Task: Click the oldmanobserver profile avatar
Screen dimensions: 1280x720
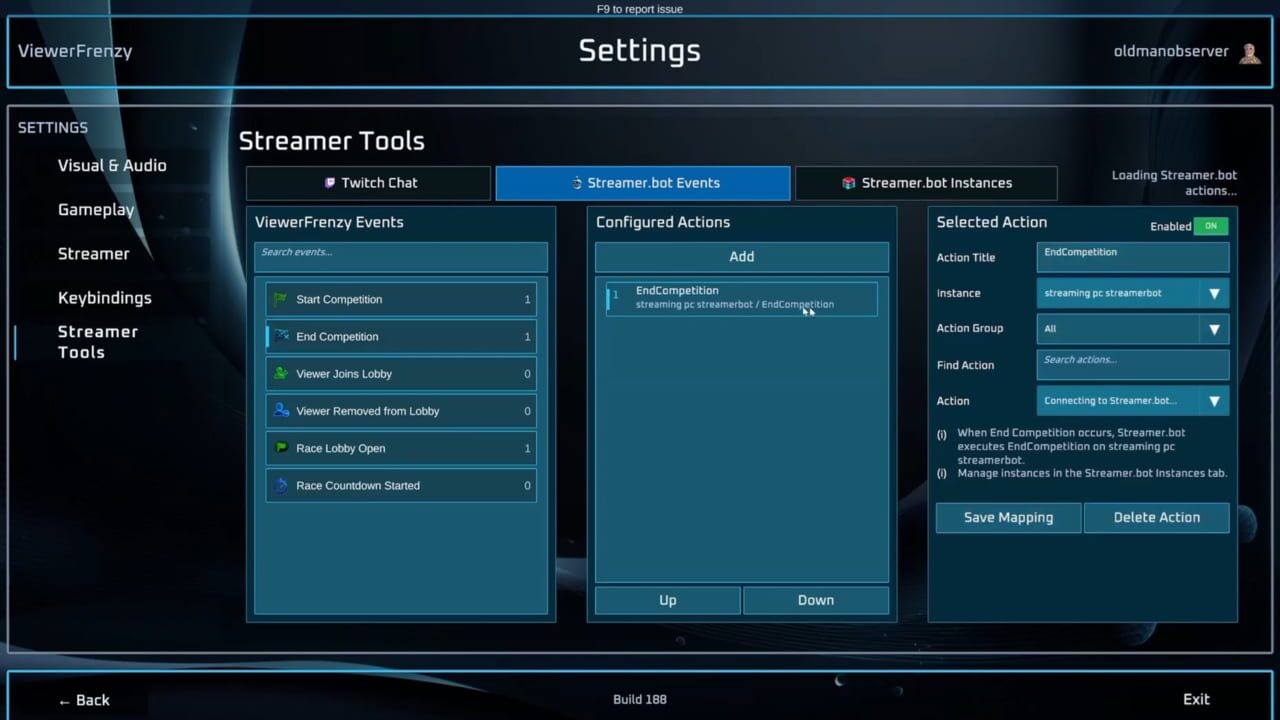Action: [1249, 52]
